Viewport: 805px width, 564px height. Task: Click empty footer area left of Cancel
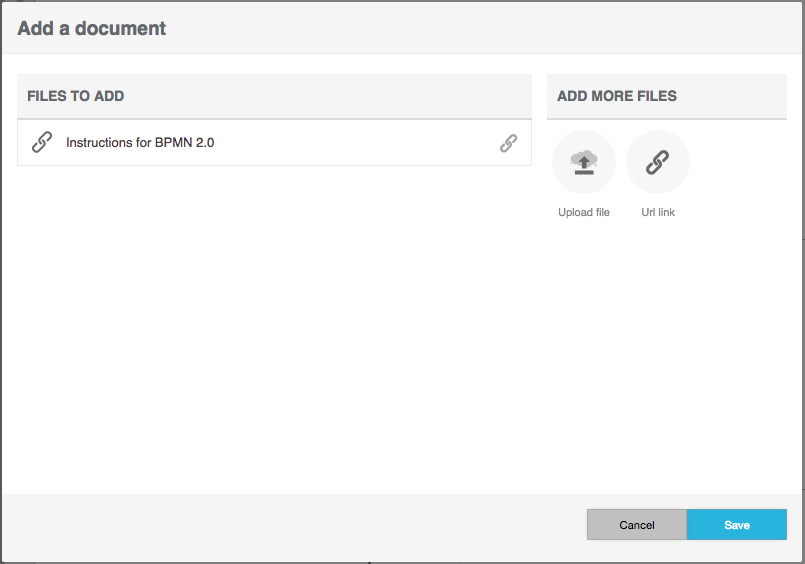(x=300, y=525)
